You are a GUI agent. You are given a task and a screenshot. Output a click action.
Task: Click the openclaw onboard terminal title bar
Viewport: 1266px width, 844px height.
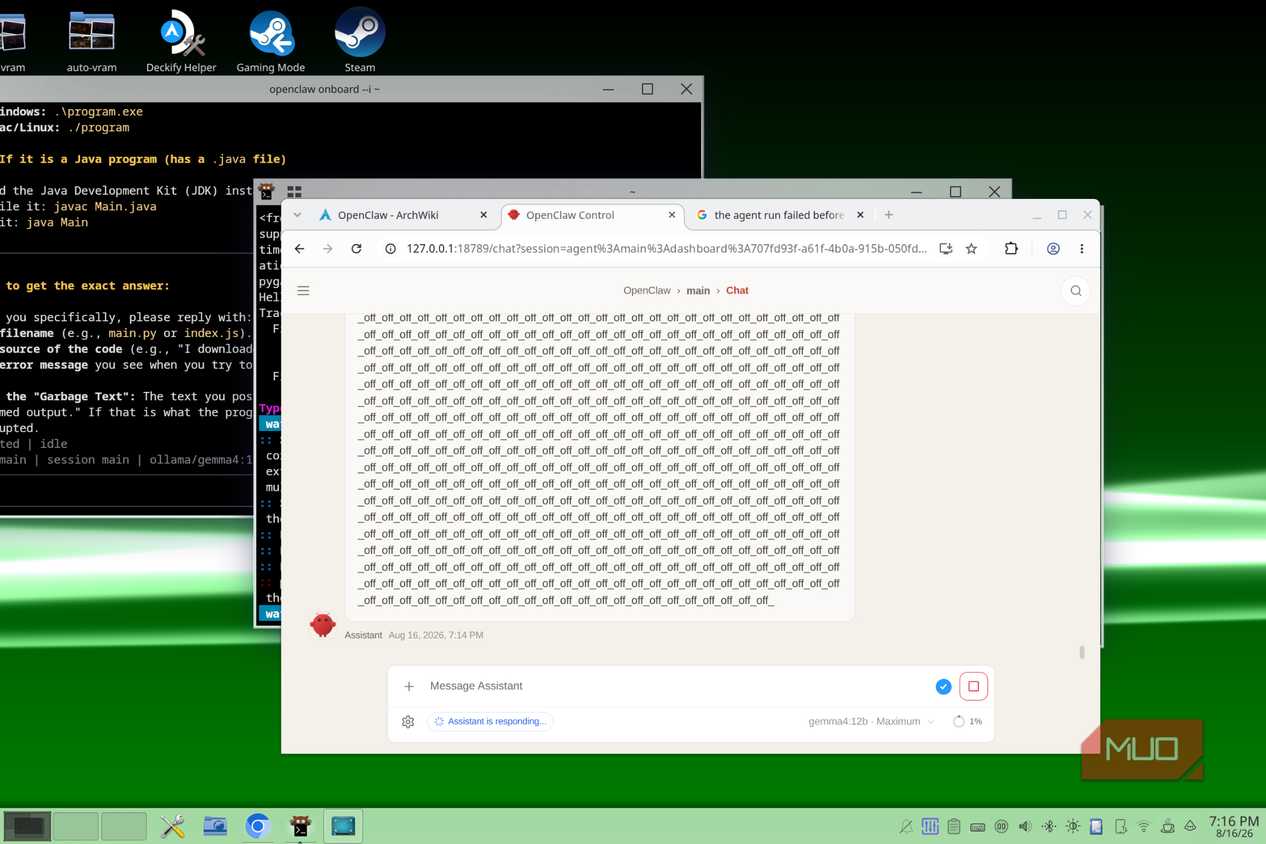click(324, 89)
